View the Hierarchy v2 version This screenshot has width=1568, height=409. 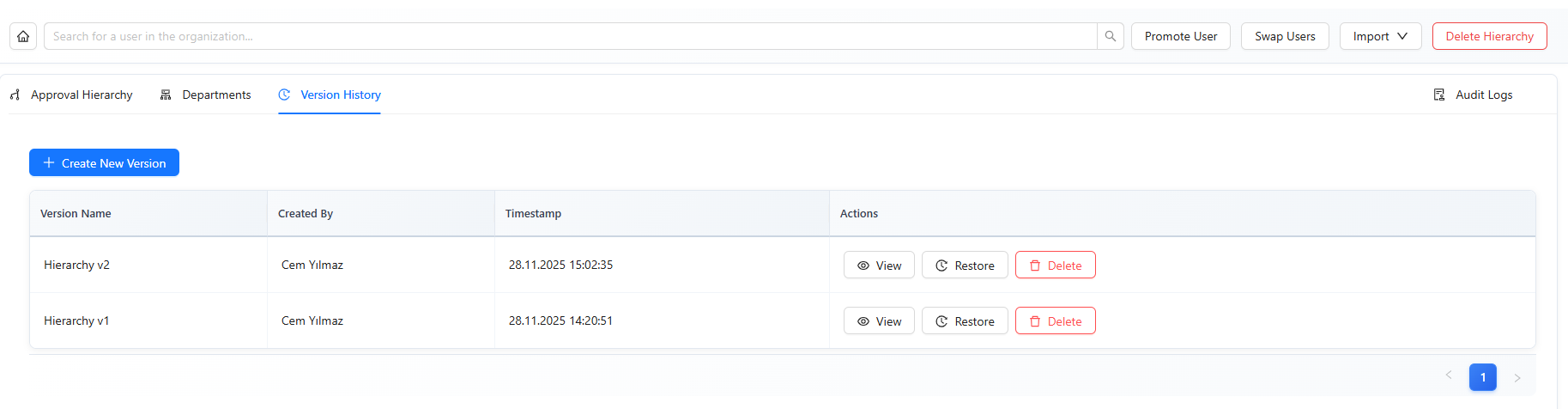[x=879, y=266]
